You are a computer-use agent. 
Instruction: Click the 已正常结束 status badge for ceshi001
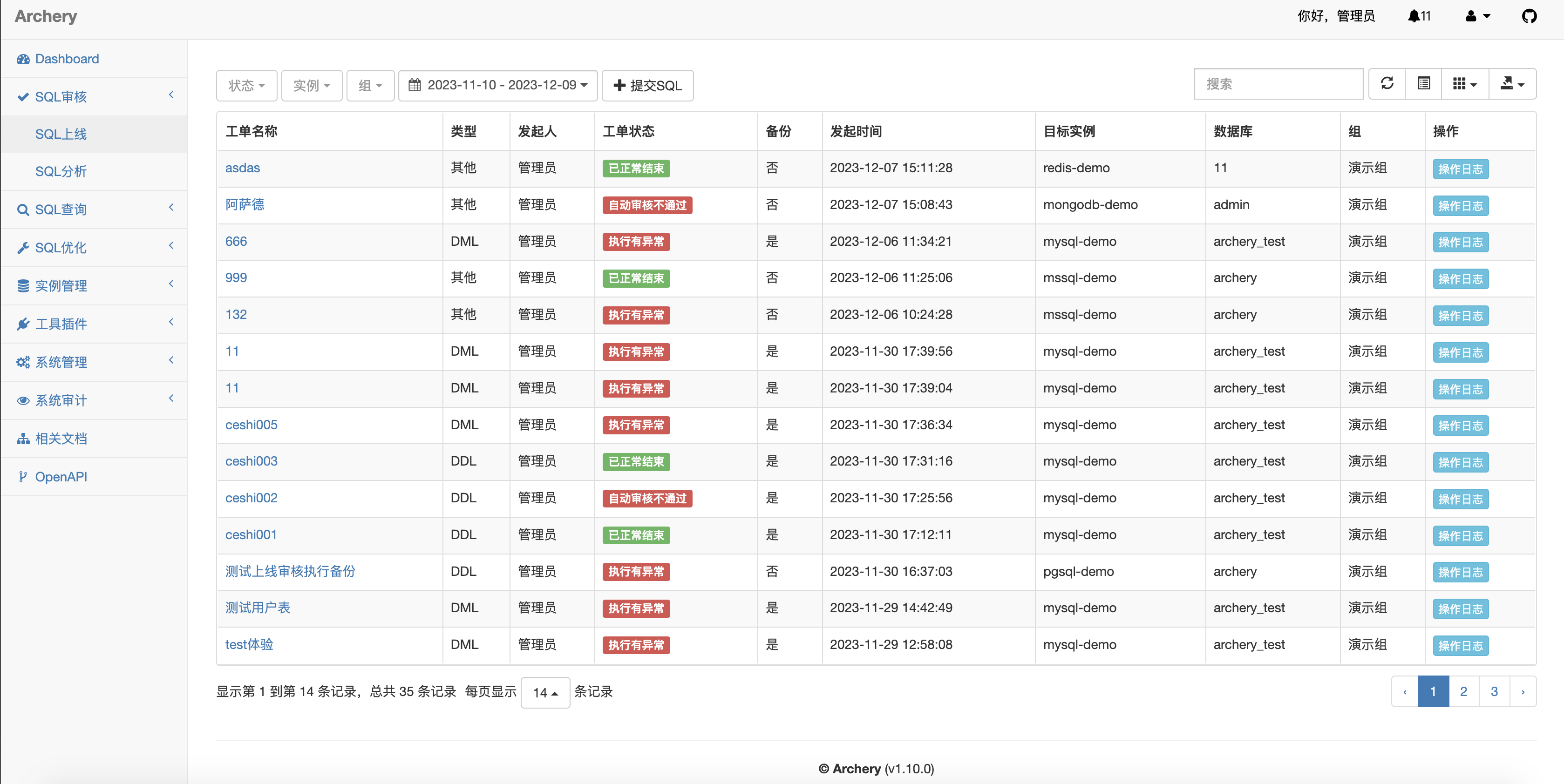tap(636, 535)
